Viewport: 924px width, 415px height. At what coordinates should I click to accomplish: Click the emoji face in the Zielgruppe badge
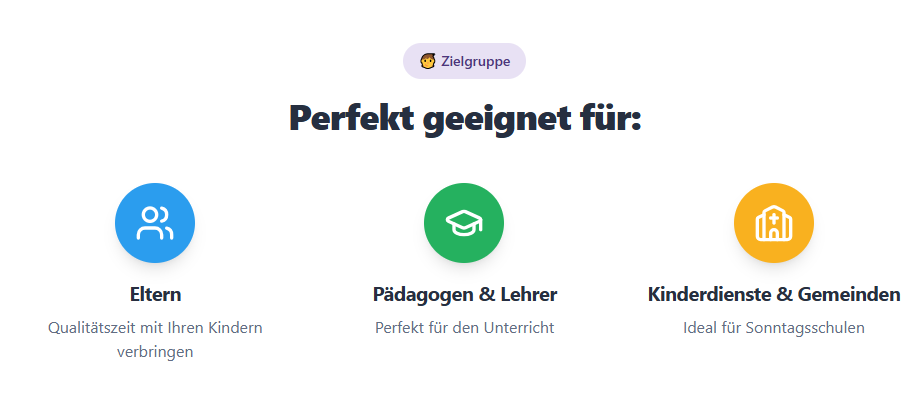pos(428,61)
